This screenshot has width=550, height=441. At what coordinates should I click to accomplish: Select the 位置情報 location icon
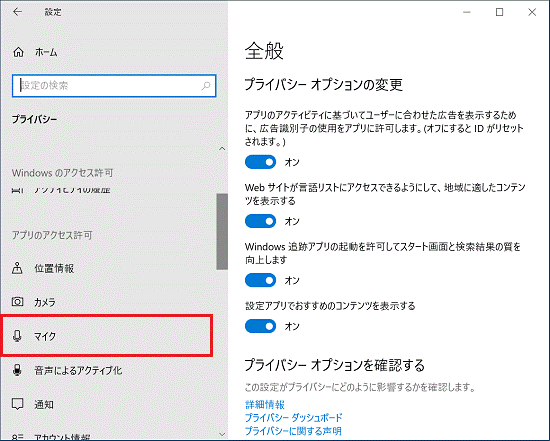pos(17,268)
